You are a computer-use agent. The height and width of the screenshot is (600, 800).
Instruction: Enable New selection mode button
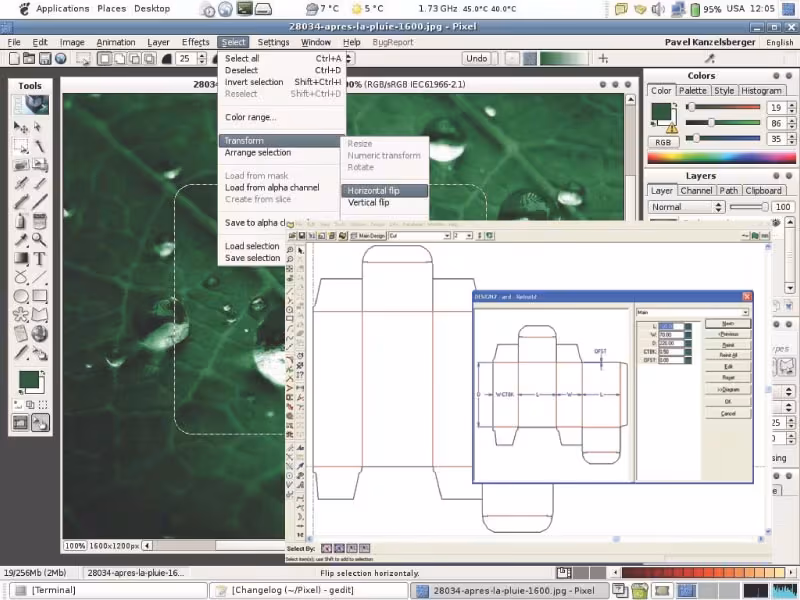click(x=104, y=59)
